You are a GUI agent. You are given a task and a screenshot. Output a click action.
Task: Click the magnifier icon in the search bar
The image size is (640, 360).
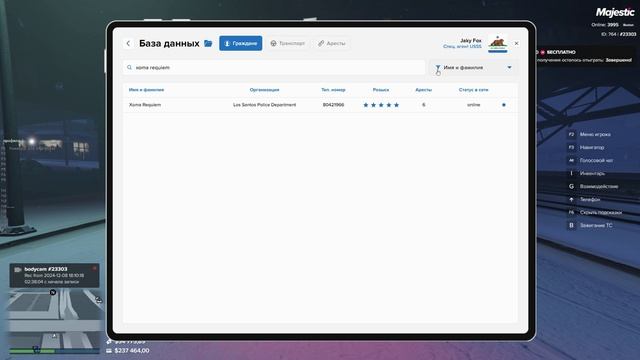pos(129,67)
